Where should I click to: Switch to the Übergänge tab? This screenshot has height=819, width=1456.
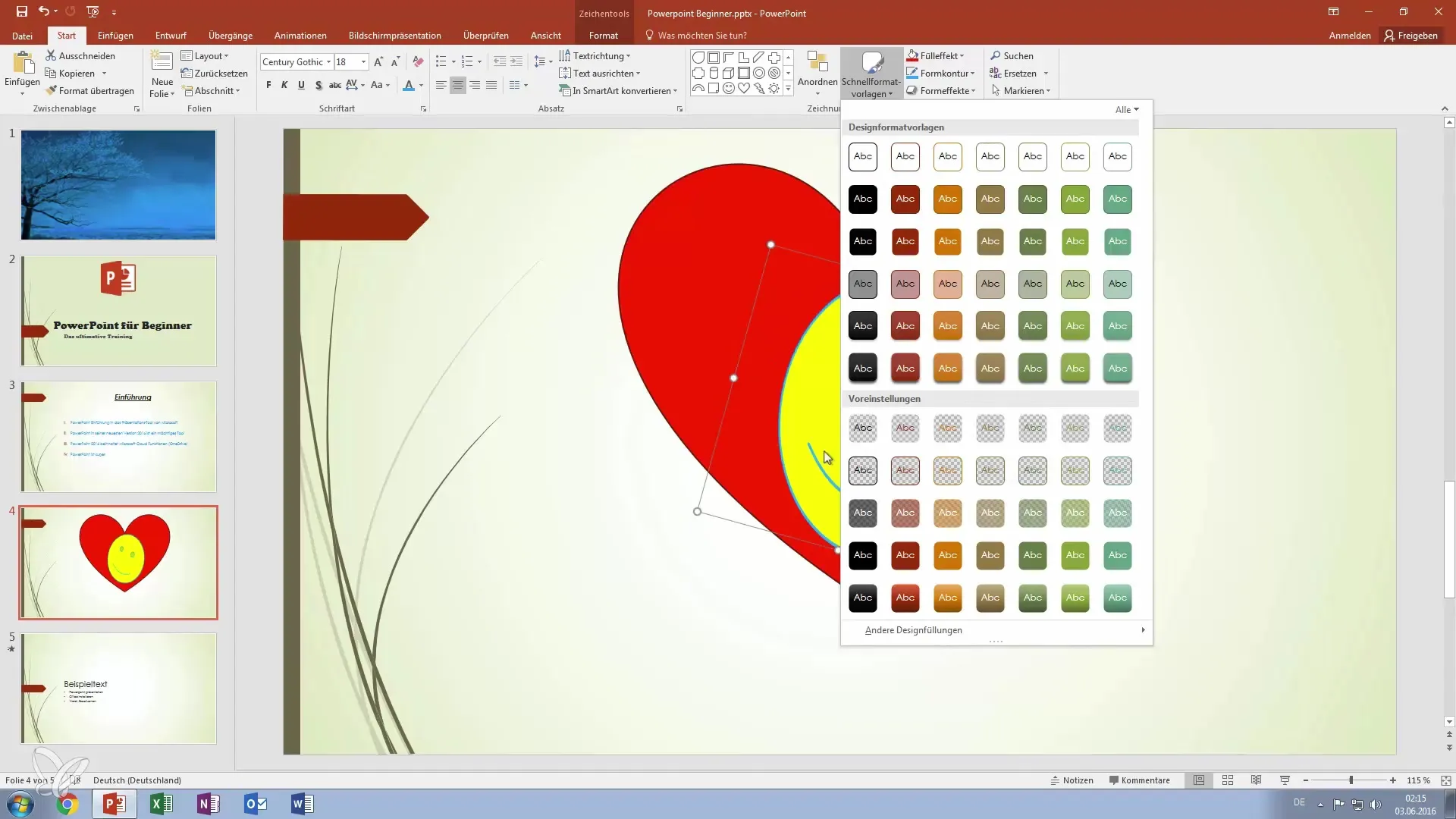pyautogui.click(x=231, y=35)
